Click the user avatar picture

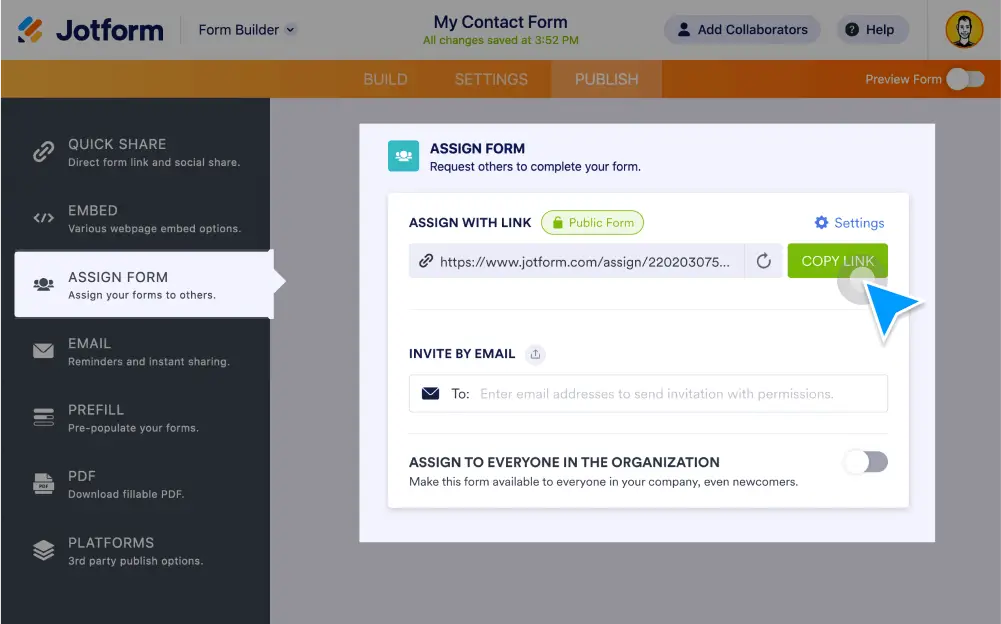coord(964,30)
